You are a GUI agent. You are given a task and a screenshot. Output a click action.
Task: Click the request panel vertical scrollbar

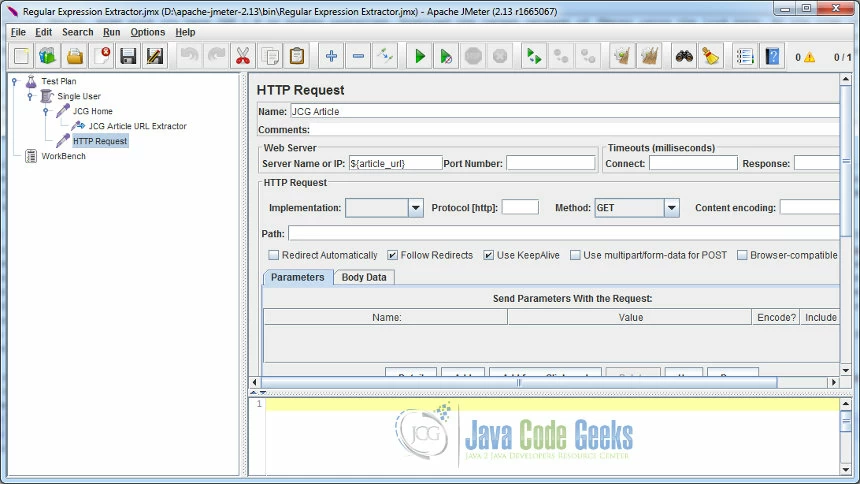(845, 161)
